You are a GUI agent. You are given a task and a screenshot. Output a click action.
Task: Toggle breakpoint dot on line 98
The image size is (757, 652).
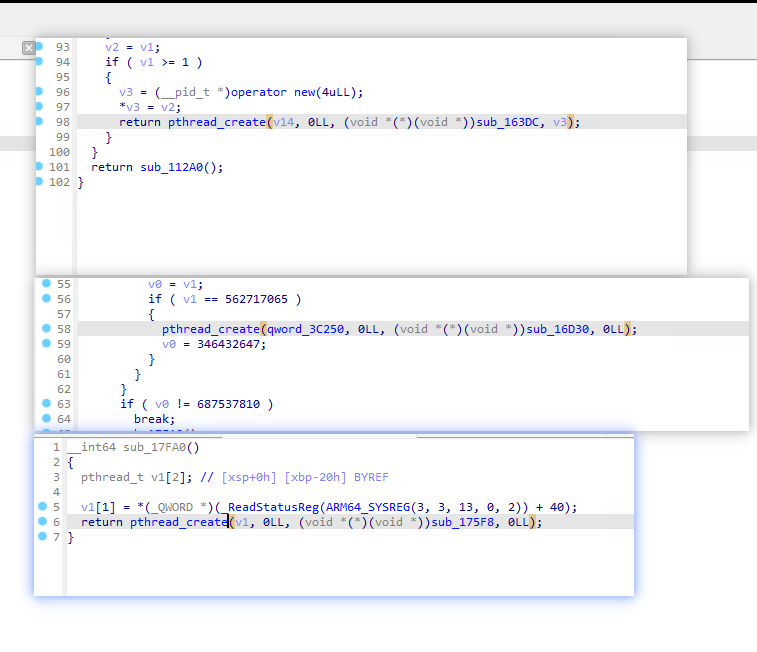[40, 121]
